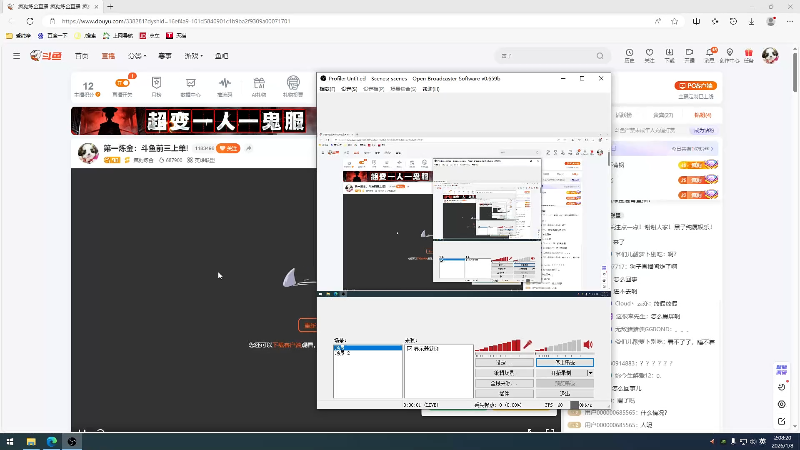Viewport: 800px width, 450px height.
Task: Open the dropdown arrow beside OBS record button
Action: (x=590, y=373)
